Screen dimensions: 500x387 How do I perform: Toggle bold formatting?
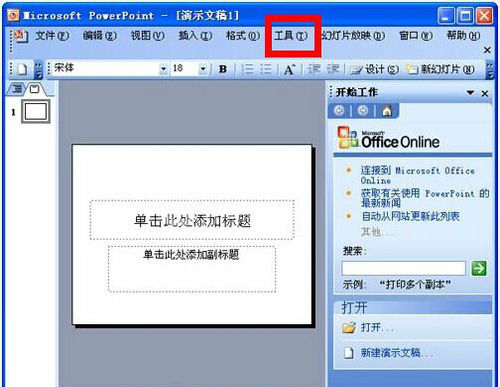(x=223, y=69)
